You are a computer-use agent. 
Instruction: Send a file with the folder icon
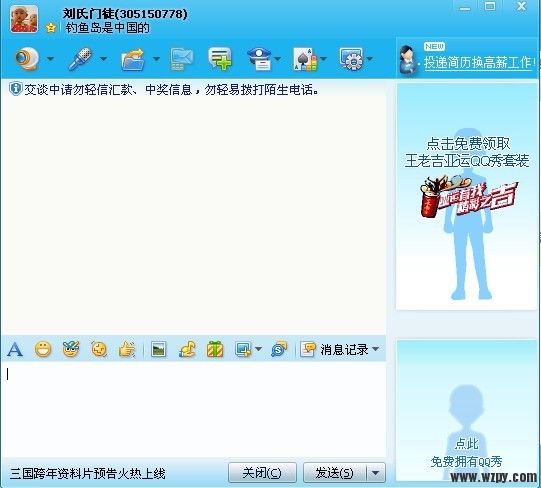click(133, 59)
